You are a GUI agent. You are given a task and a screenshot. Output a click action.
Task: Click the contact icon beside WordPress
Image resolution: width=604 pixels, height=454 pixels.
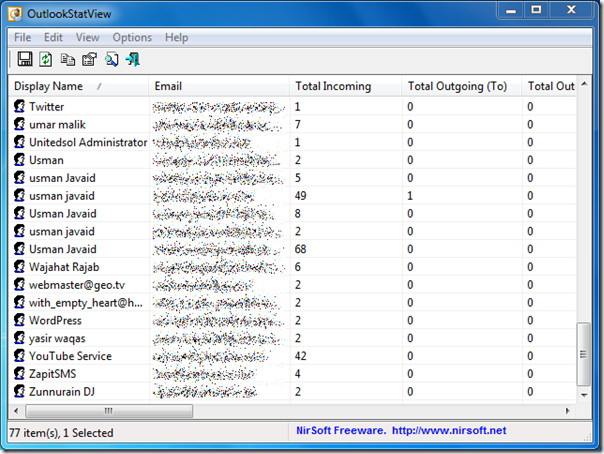click(x=19, y=320)
